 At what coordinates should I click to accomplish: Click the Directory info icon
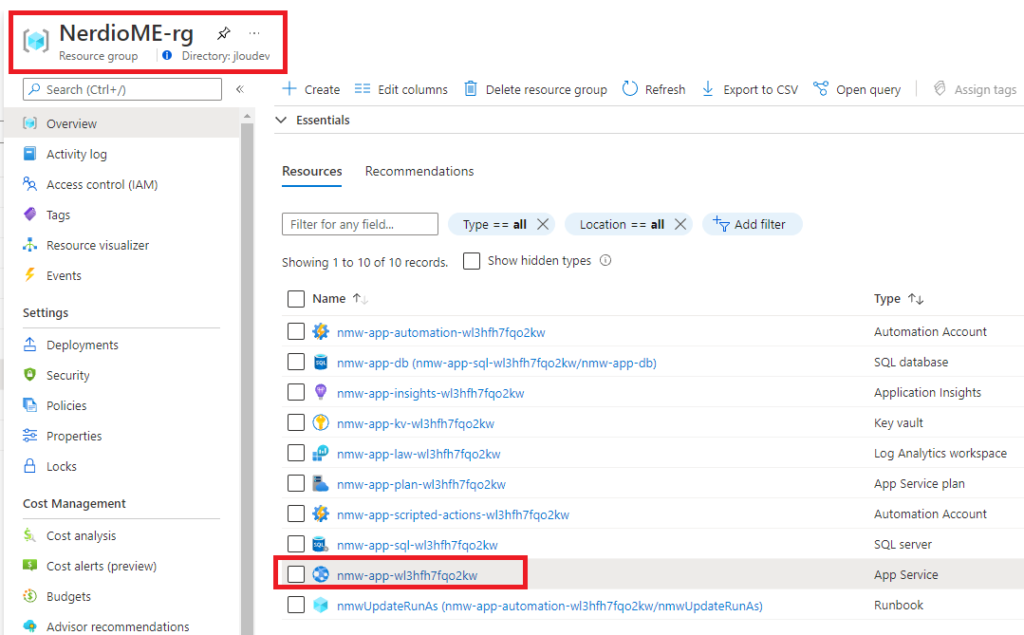pyautogui.click(x=167, y=56)
